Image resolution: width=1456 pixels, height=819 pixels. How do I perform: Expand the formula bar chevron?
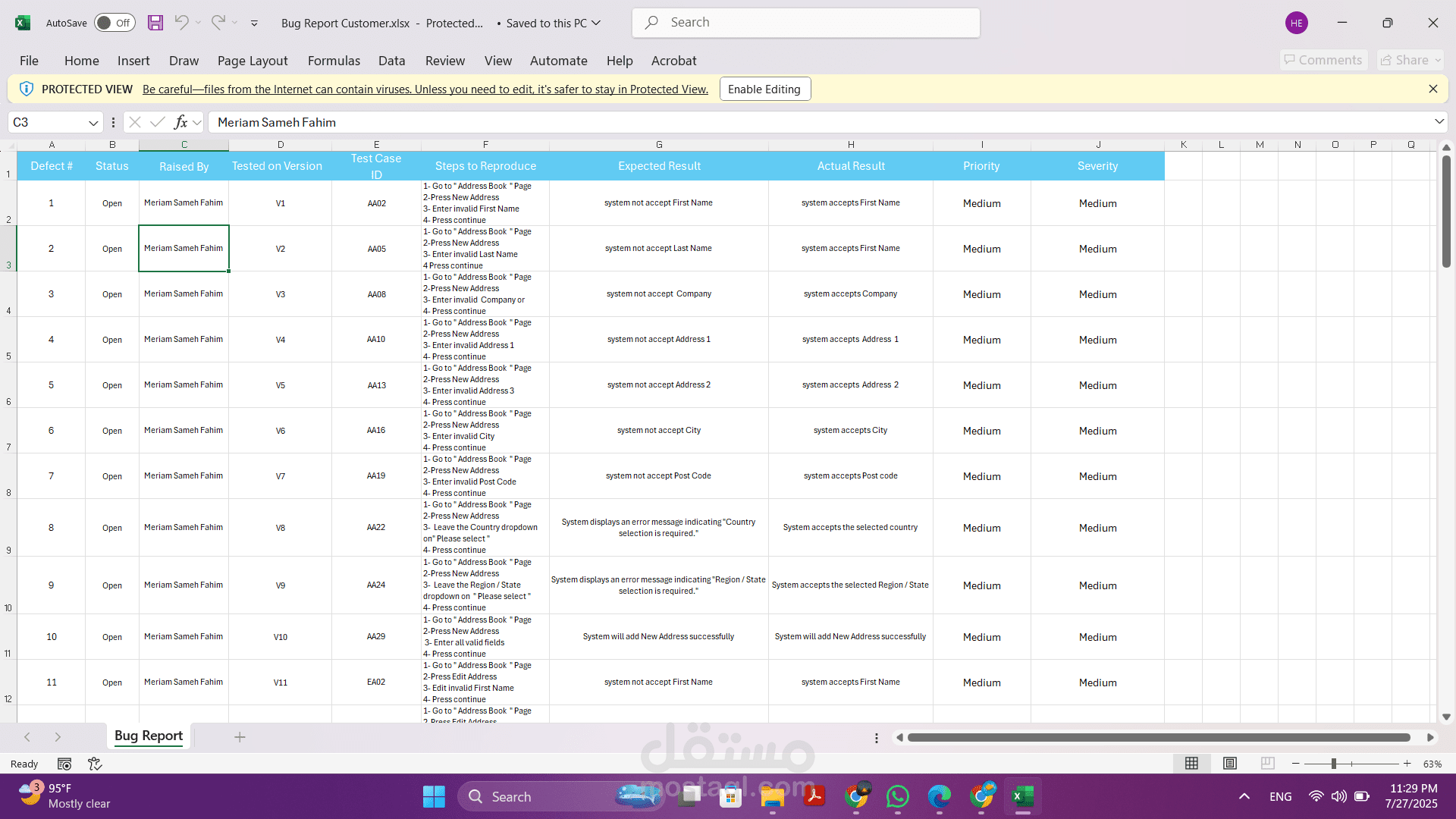[x=1439, y=122]
